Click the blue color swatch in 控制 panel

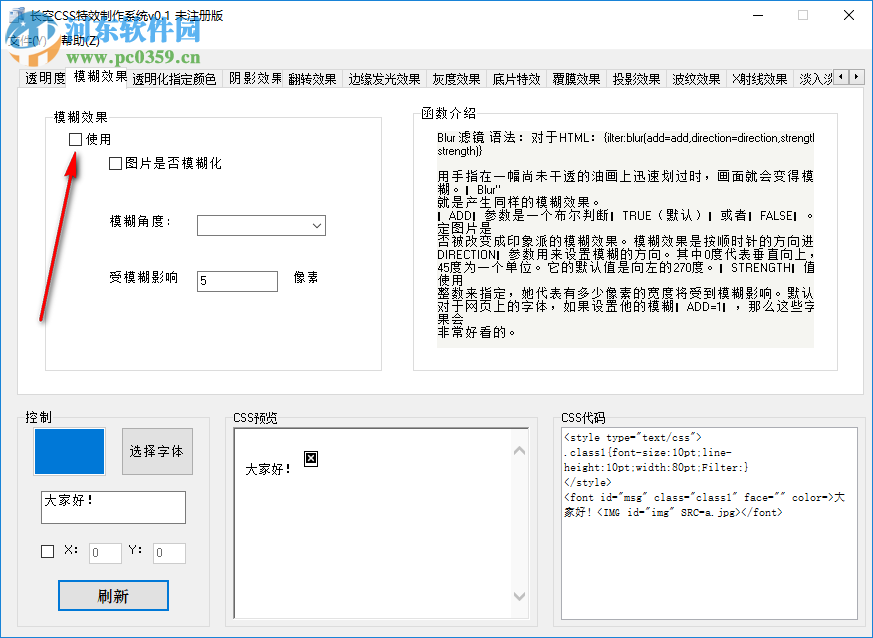[69, 451]
